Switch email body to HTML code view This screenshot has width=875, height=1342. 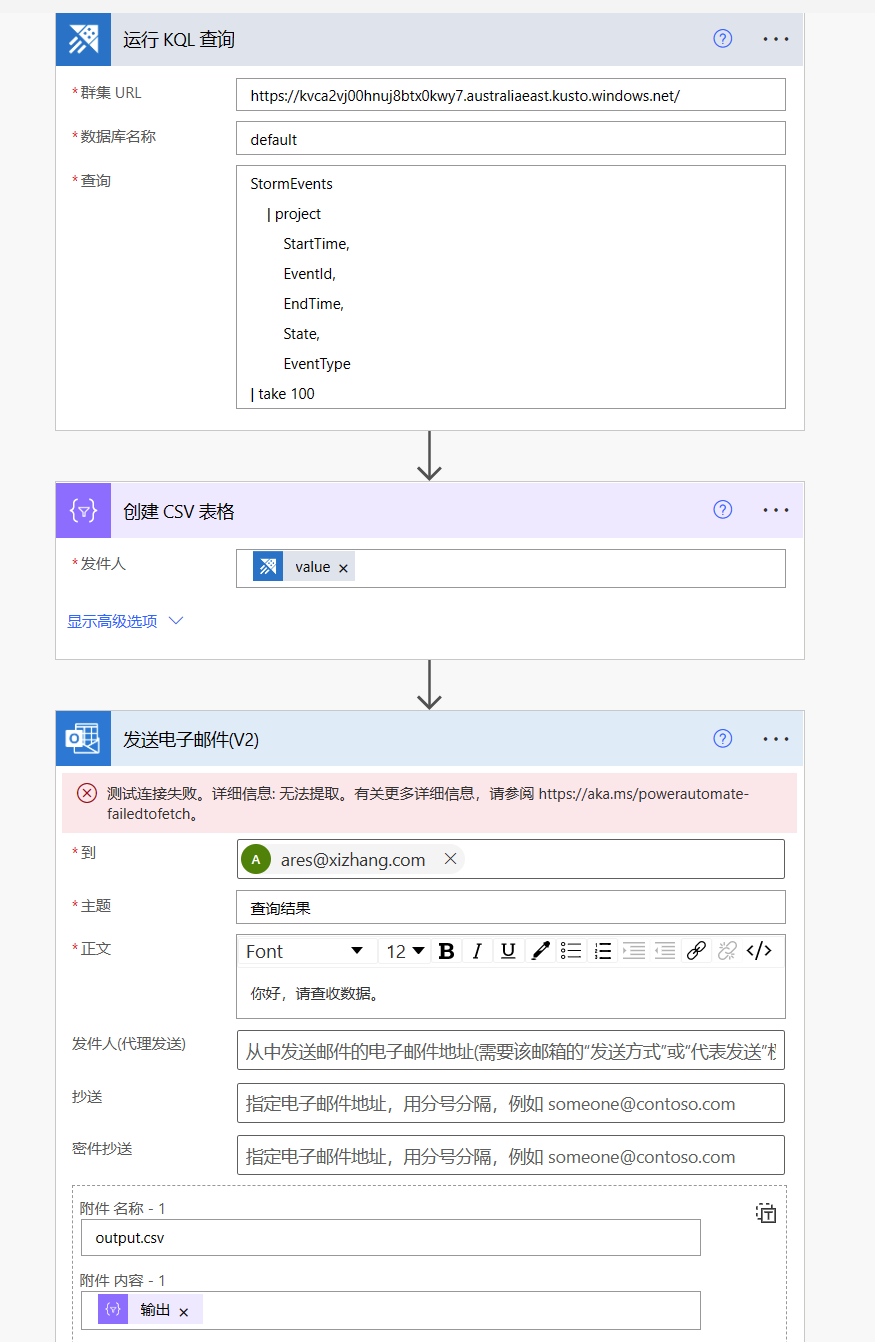(759, 951)
